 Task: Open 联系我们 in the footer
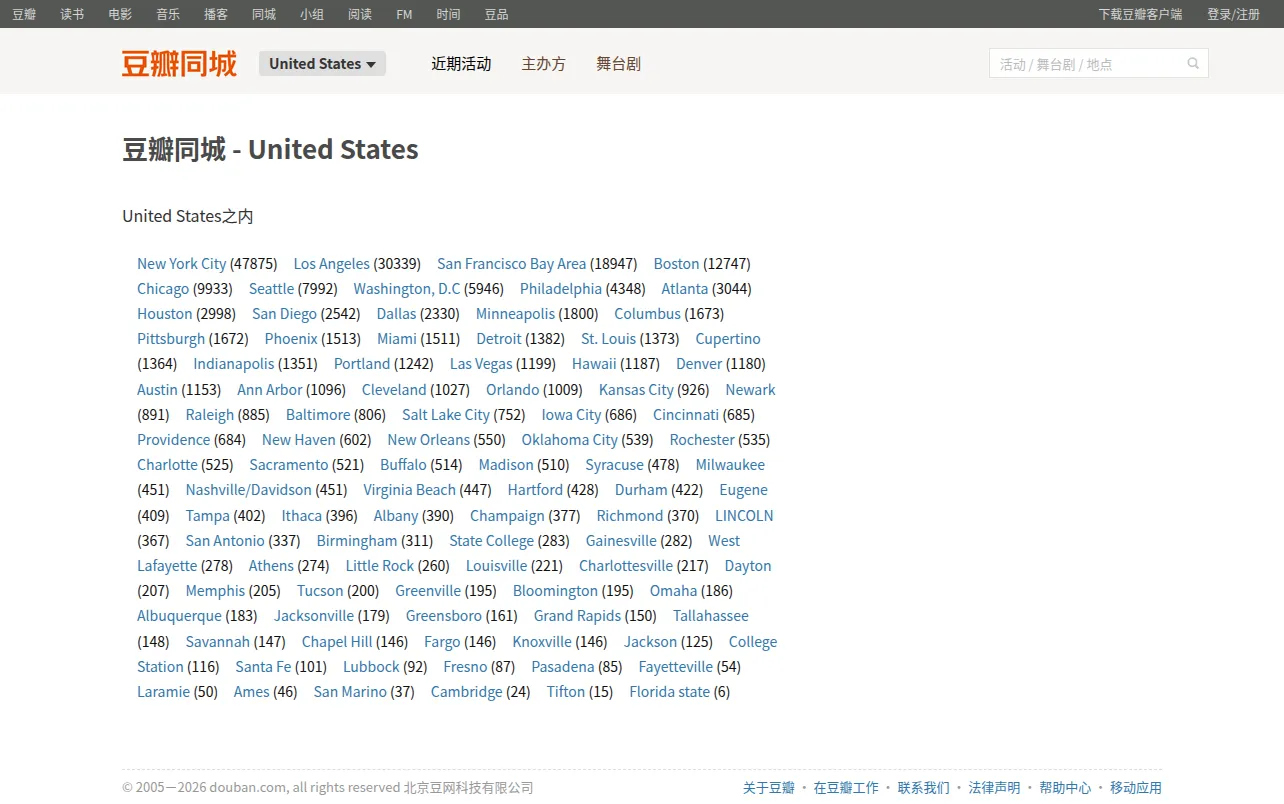[x=924, y=788]
